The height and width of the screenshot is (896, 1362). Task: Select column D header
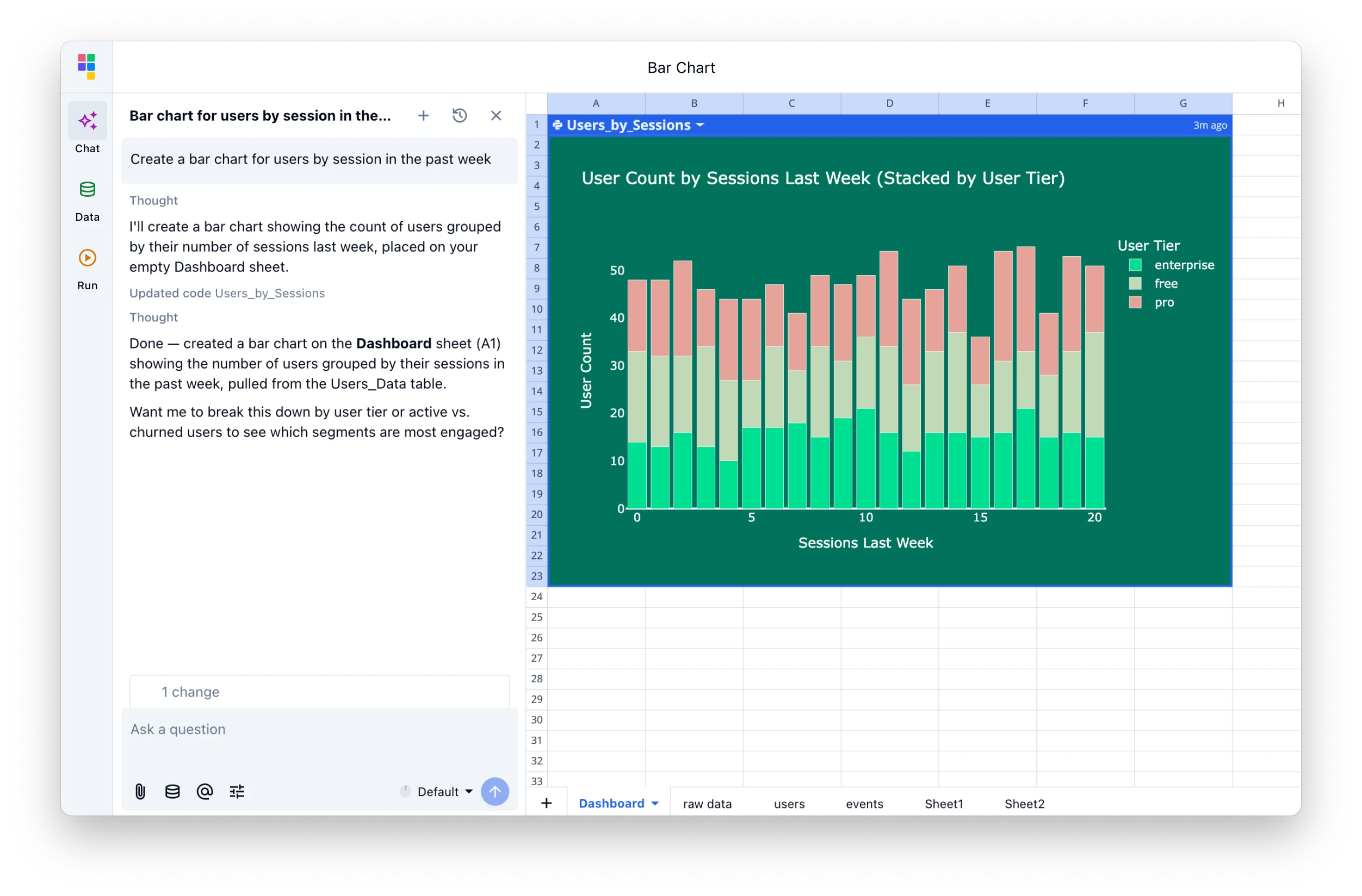pos(889,103)
